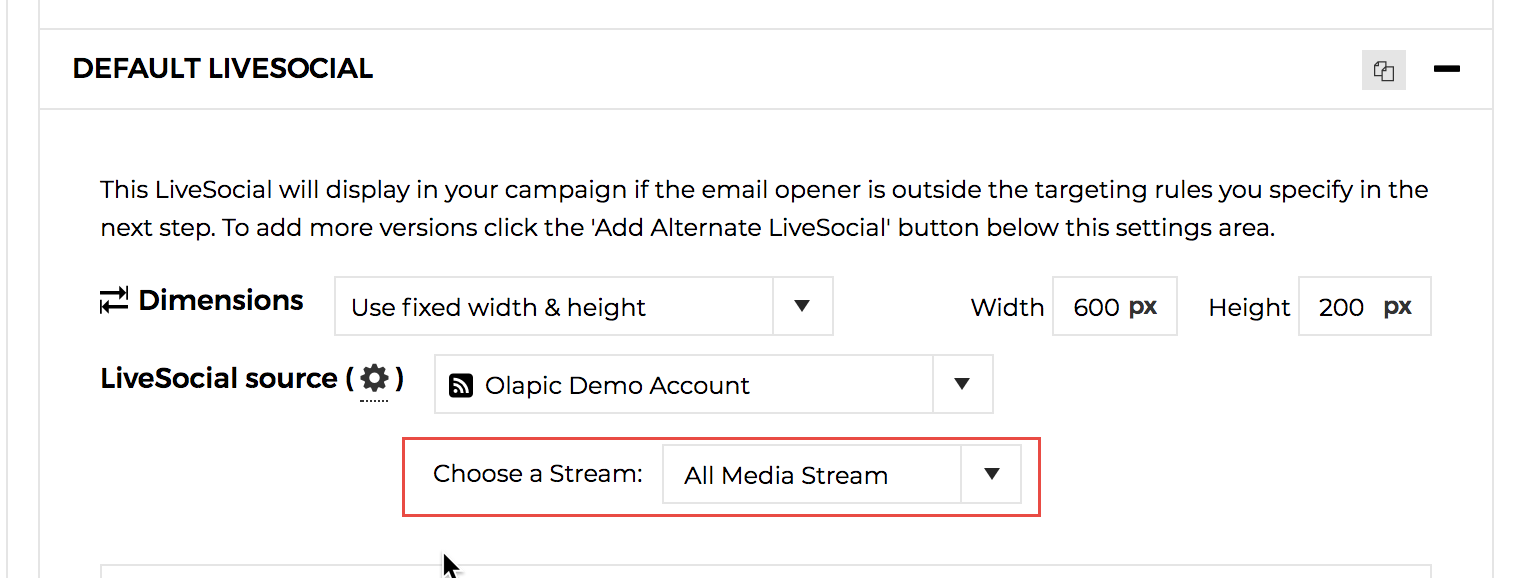
Task: Click the LiveSocial description paragraph
Action: (764, 209)
